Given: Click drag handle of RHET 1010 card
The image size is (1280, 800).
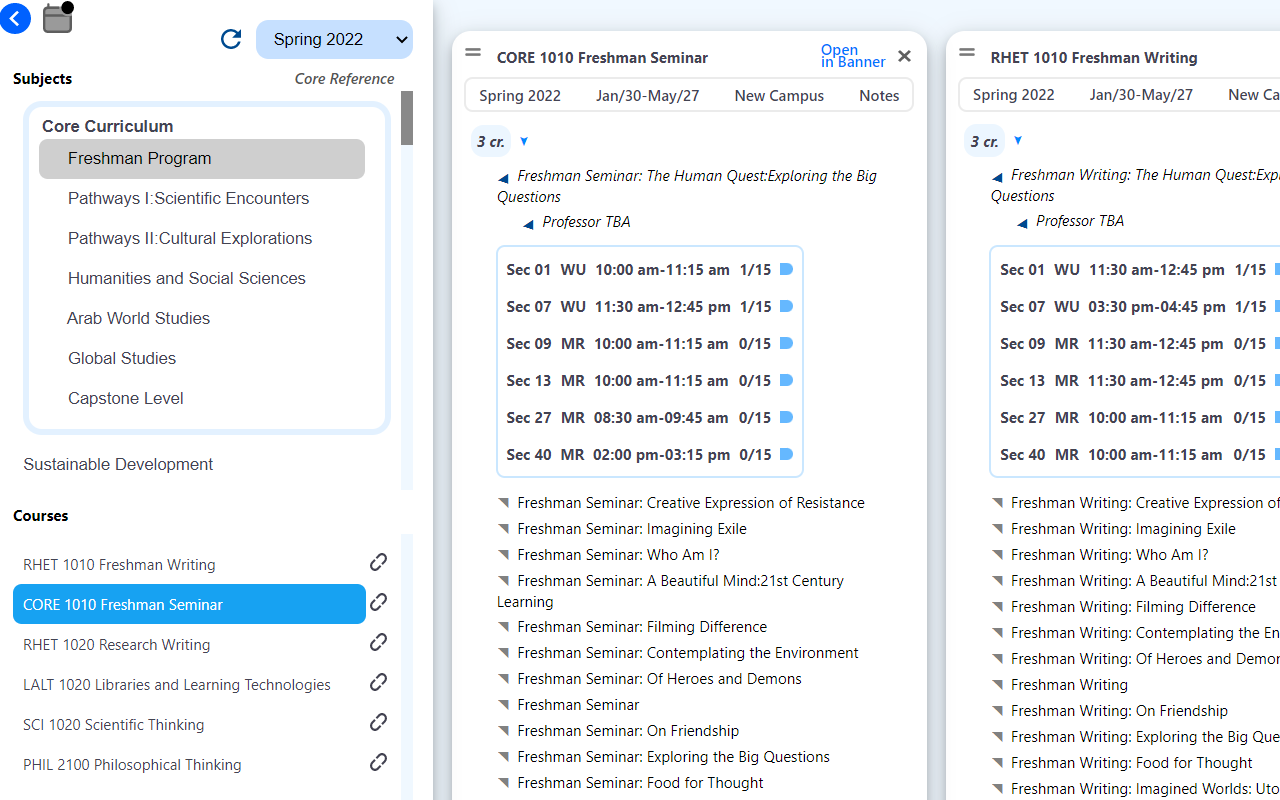Looking at the screenshot, I should [x=967, y=53].
